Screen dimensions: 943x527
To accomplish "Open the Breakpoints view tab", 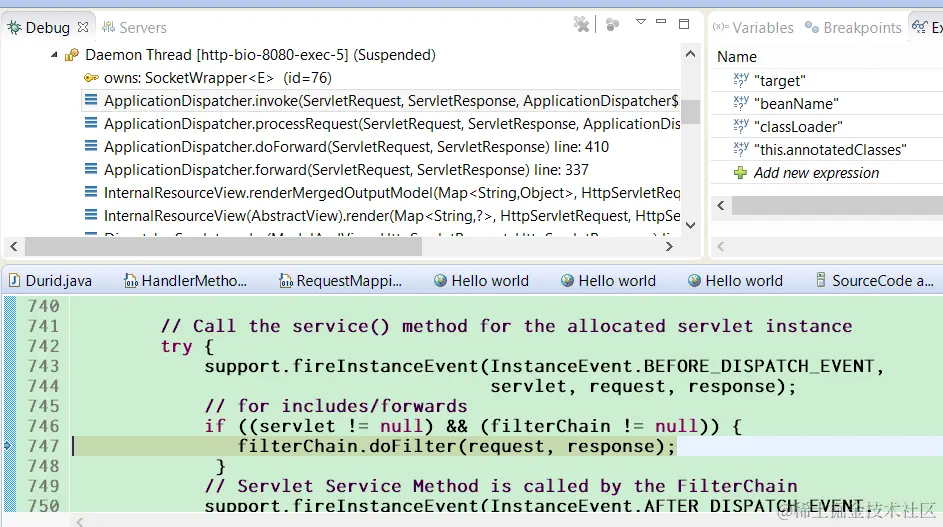I will [853, 28].
